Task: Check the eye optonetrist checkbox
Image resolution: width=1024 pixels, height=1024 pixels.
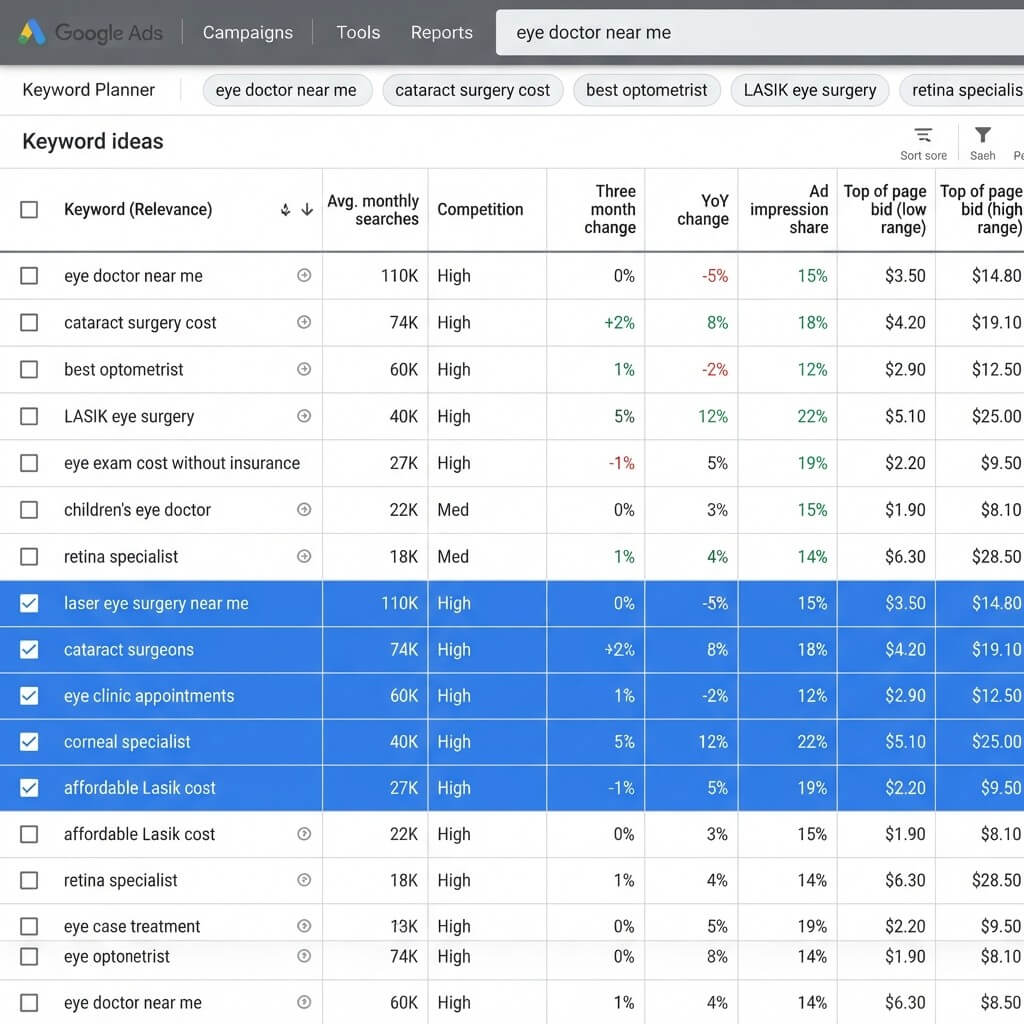Action: [29, 957]
